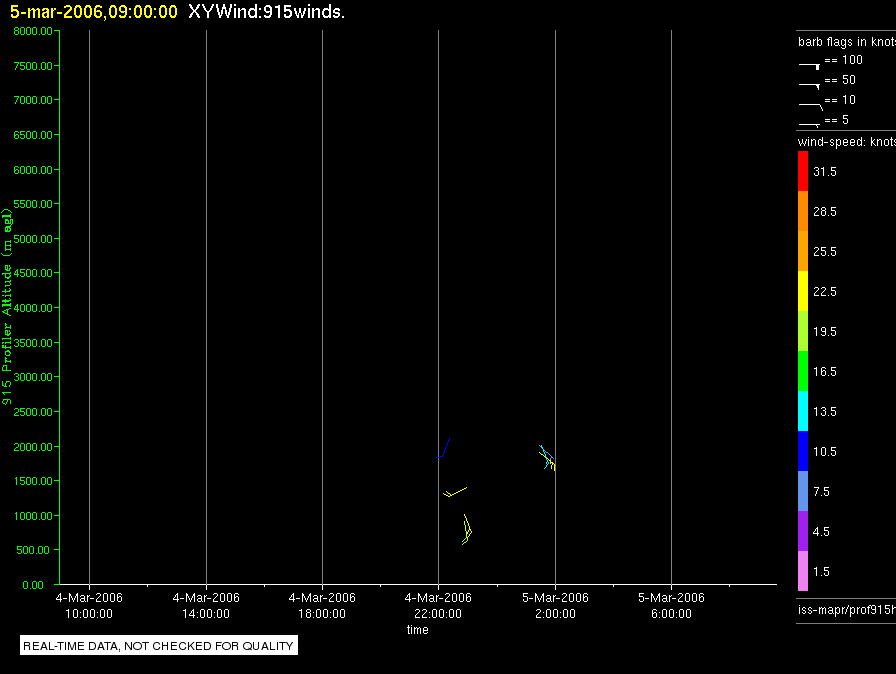Click the '915 Profiler Altitude (m agl)' axis label
Viewport: 896px width, 674px height.
pyautogui.click(x=7, y=307)
